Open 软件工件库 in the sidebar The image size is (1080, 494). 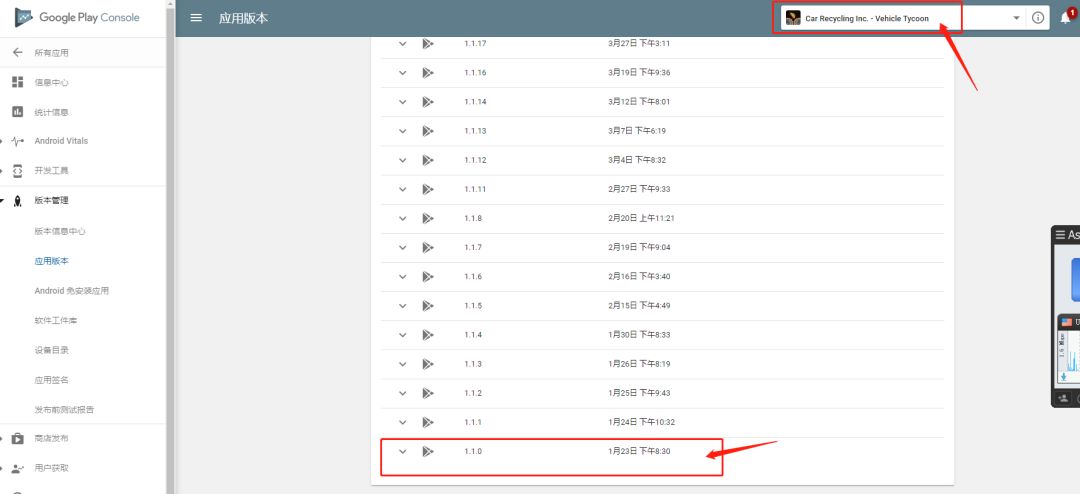(x=56, y=320)
